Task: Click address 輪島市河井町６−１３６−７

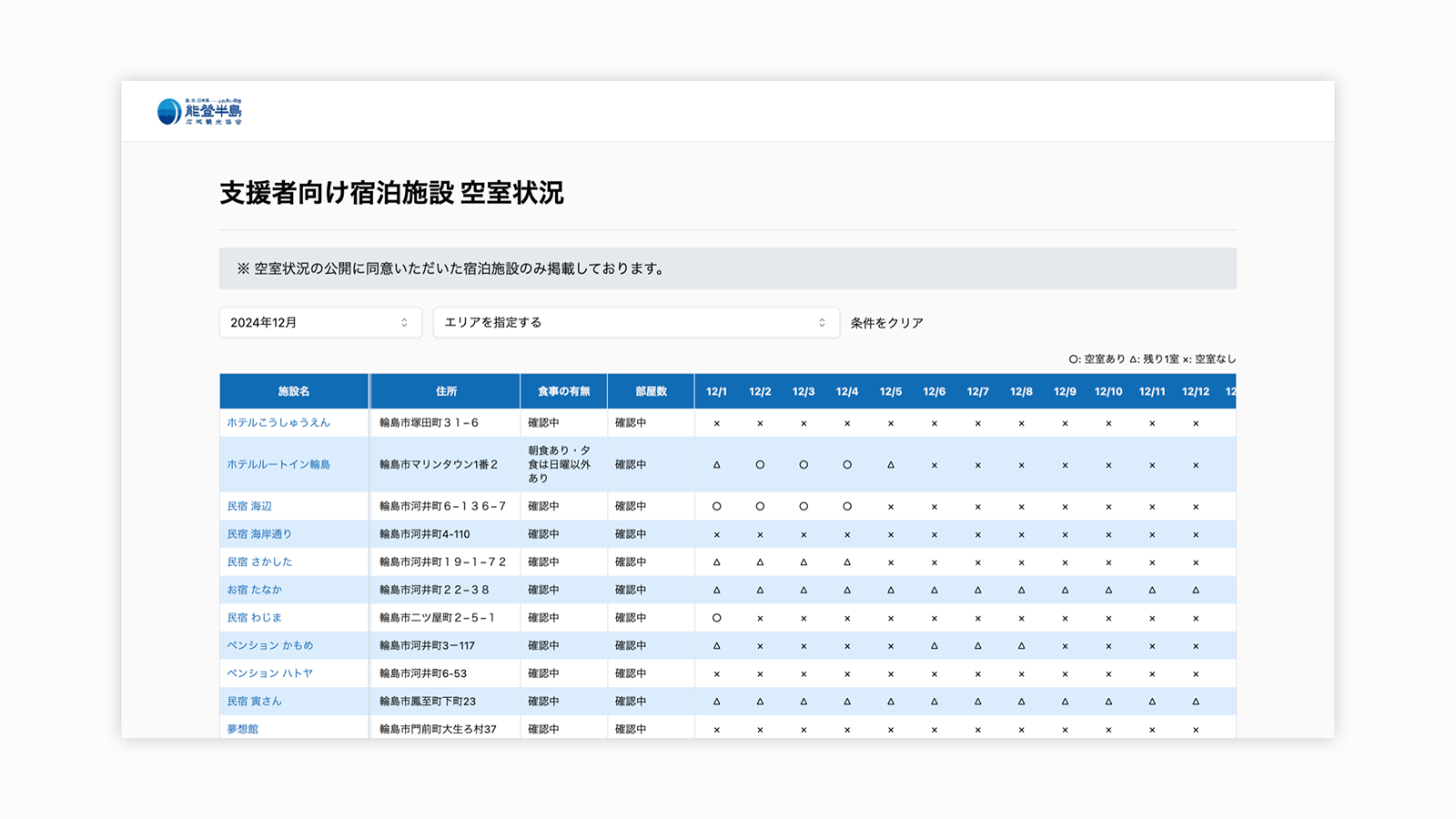Action: 442,506
